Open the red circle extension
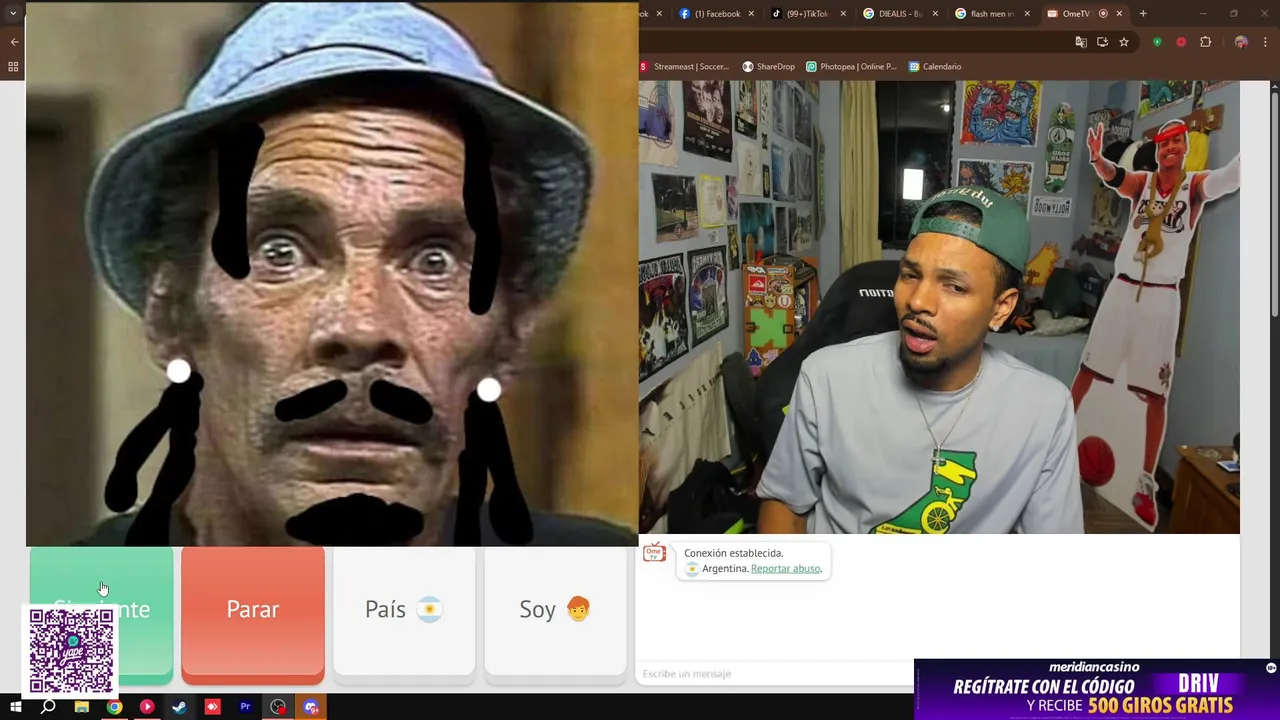Screen dimensions: 1280x720 click(1181, 42)
